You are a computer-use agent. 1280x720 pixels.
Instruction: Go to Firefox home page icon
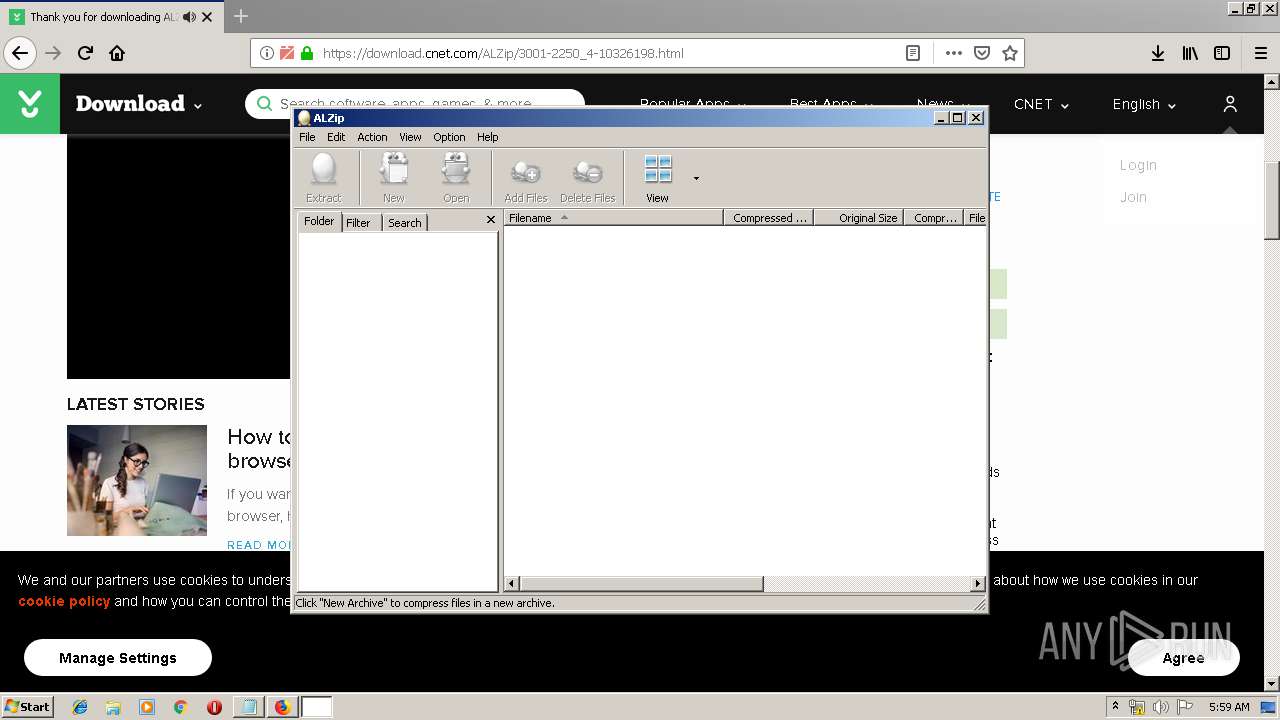pos(117,53)
